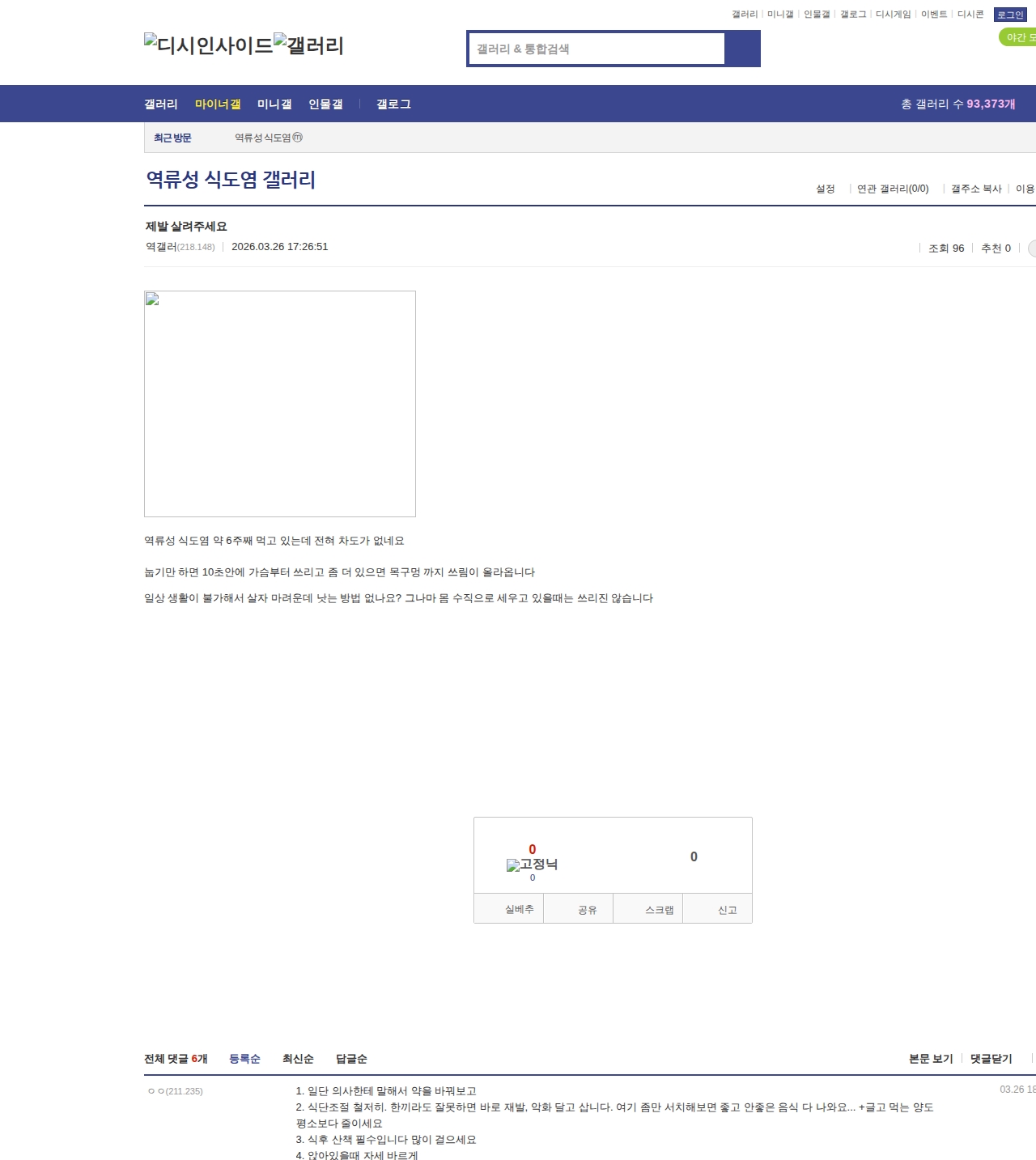This screenshot has width=1036, height=1160.
Task: Click the 전체 댓글 6개 label
Action: tap(176, 1059)
